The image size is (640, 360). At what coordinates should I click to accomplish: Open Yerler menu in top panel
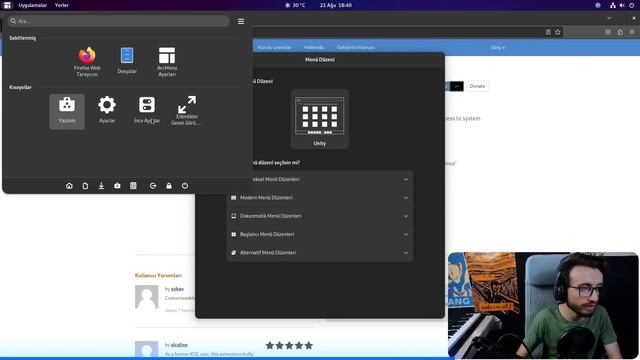[62, 5]
